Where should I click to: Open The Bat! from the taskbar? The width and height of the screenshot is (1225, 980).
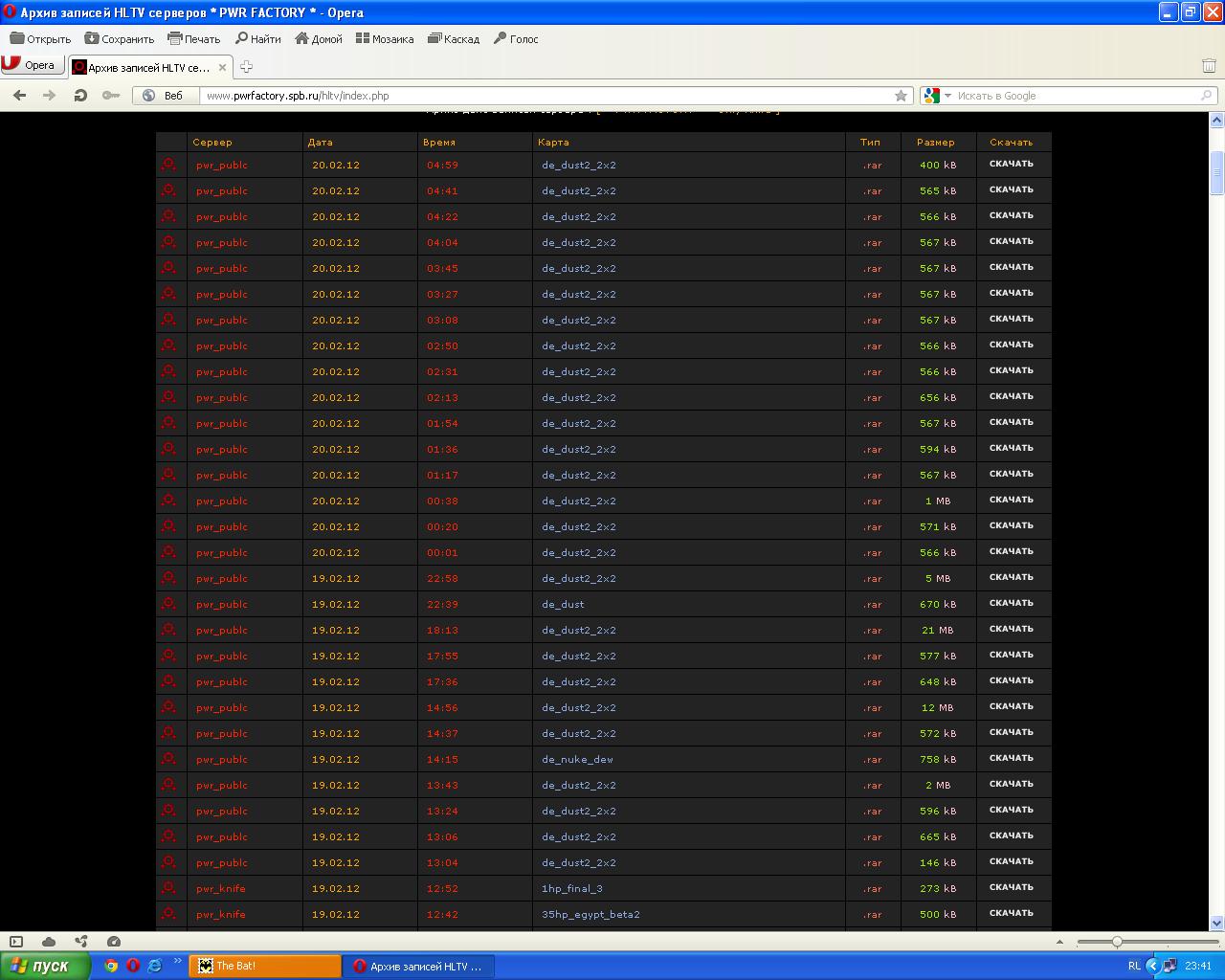click(x=264, y=966)
